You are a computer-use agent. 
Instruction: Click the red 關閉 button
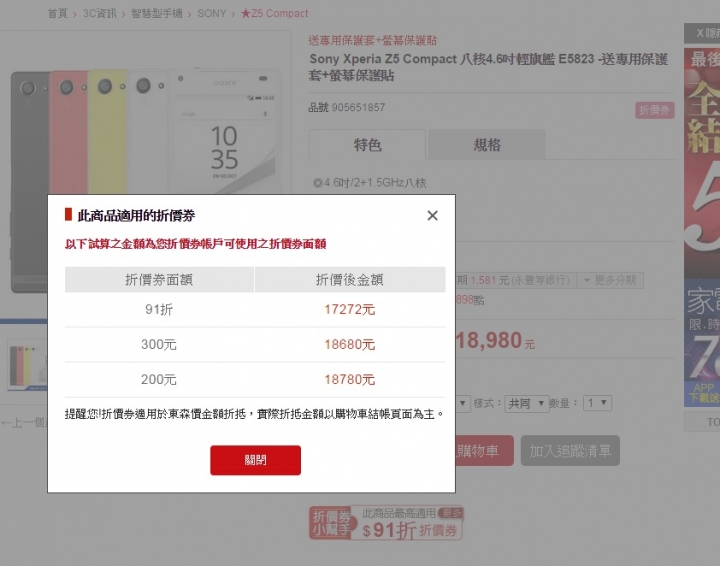tap(255, 460)
